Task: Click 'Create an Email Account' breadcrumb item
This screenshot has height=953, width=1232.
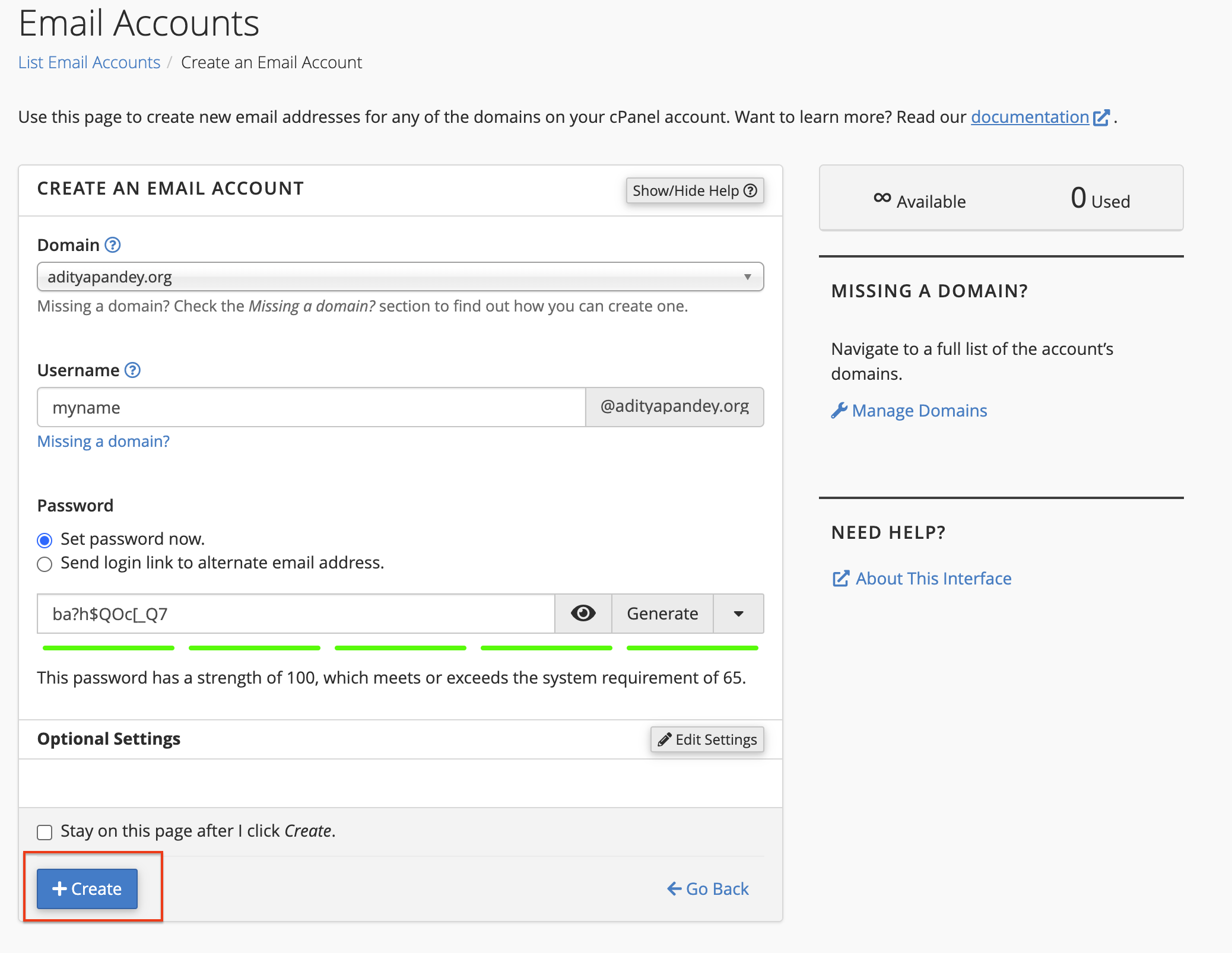Action: (271, 62)
